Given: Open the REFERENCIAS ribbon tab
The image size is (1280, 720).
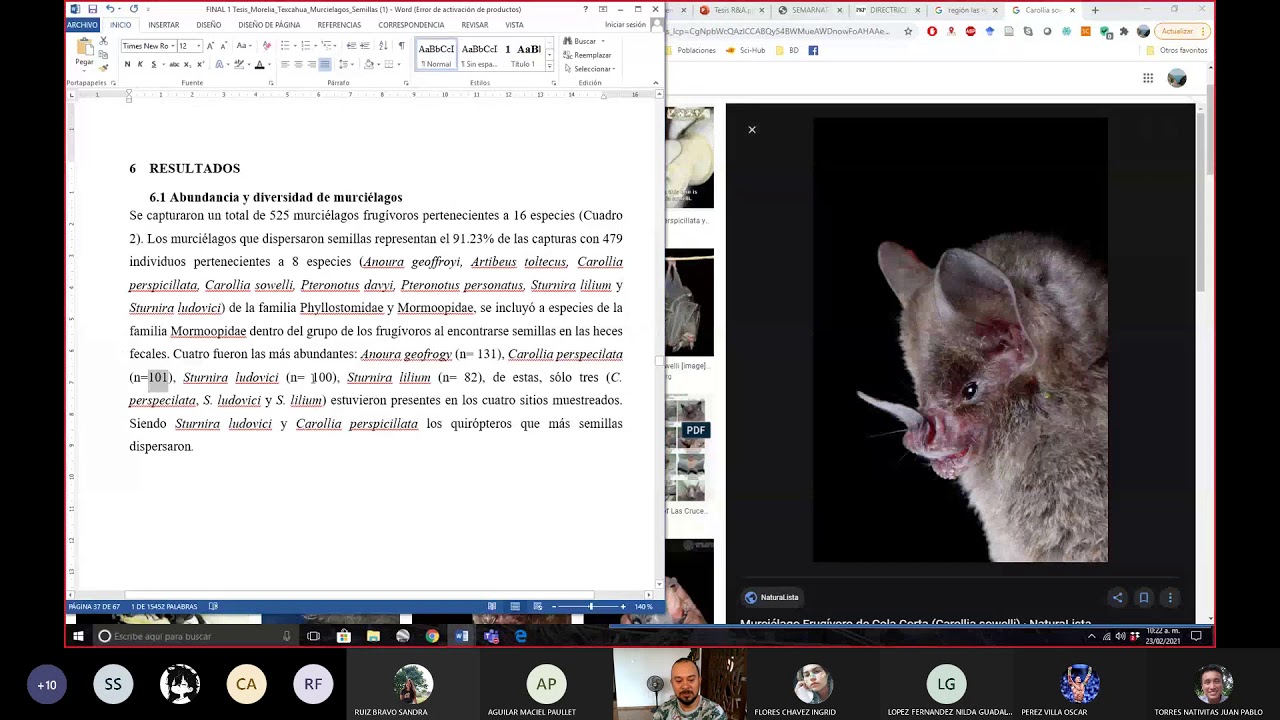Looking at the screenshot, I should 339,25.
